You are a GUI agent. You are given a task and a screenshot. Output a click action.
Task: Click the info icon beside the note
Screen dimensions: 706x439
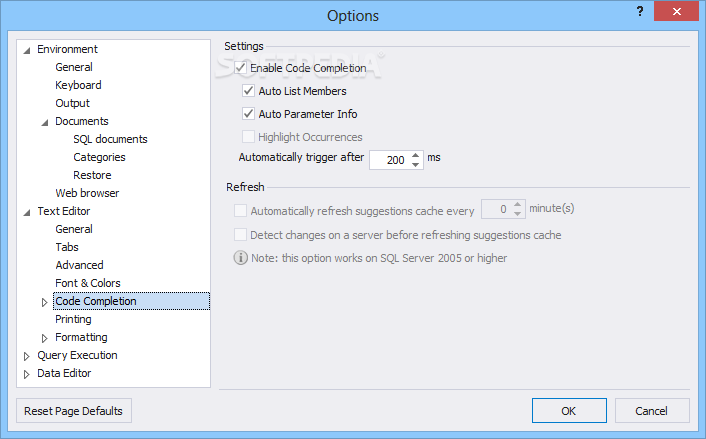click(240, 258)
